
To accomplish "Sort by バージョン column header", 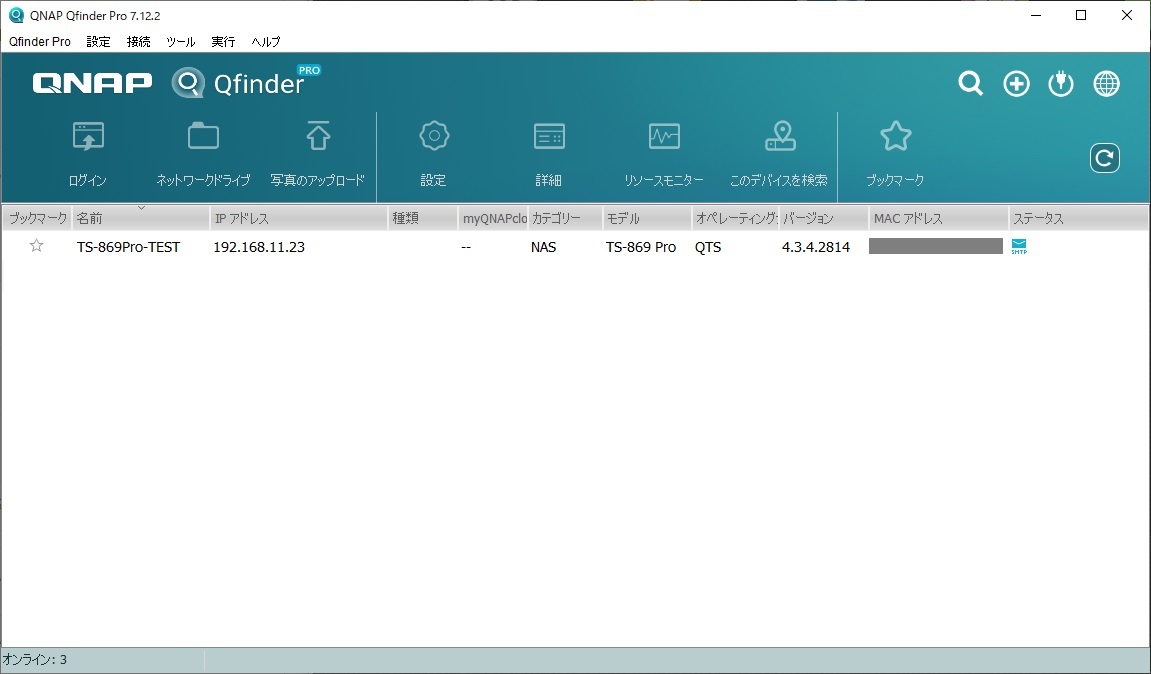I will click(824, 218).
